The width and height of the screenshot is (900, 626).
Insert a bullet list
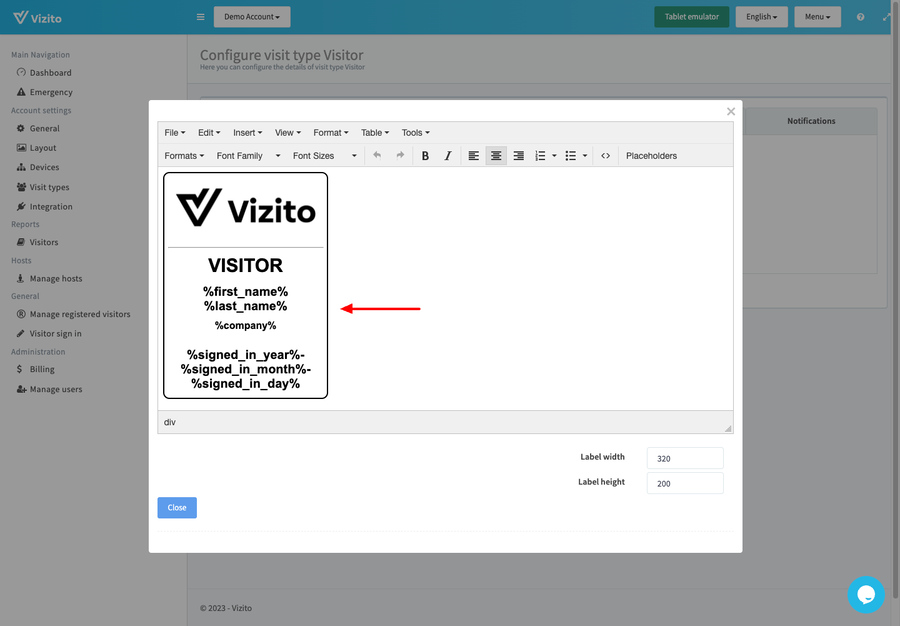pyautogui.click(x=570, y=156)
